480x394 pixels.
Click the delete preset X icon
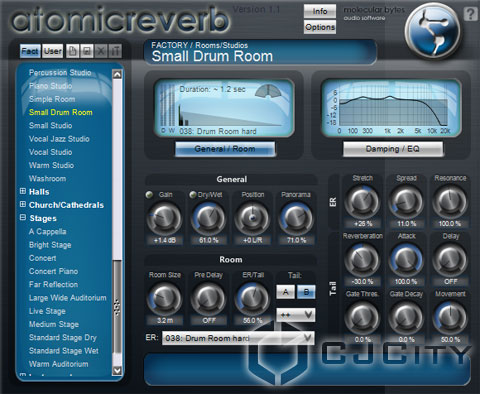(101, 51)
